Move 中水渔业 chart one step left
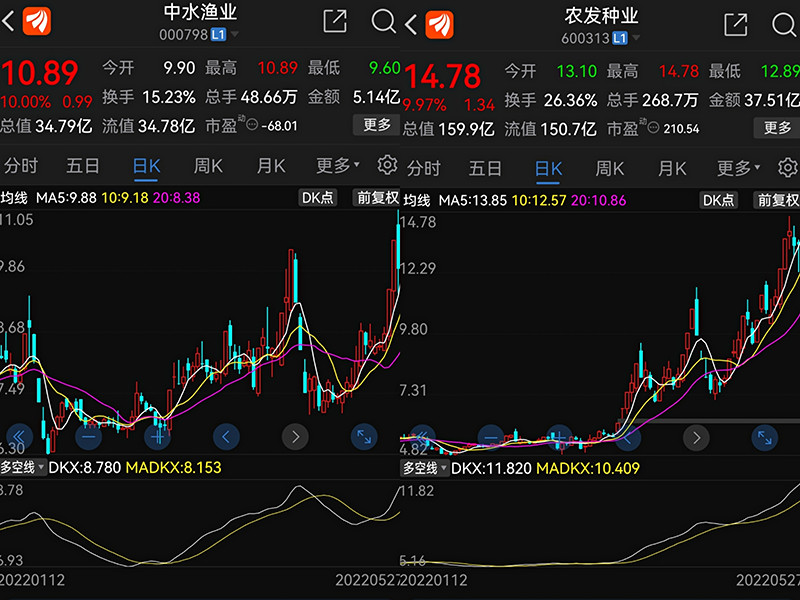This screenshot has width=800, height=600. click(226, 437)
